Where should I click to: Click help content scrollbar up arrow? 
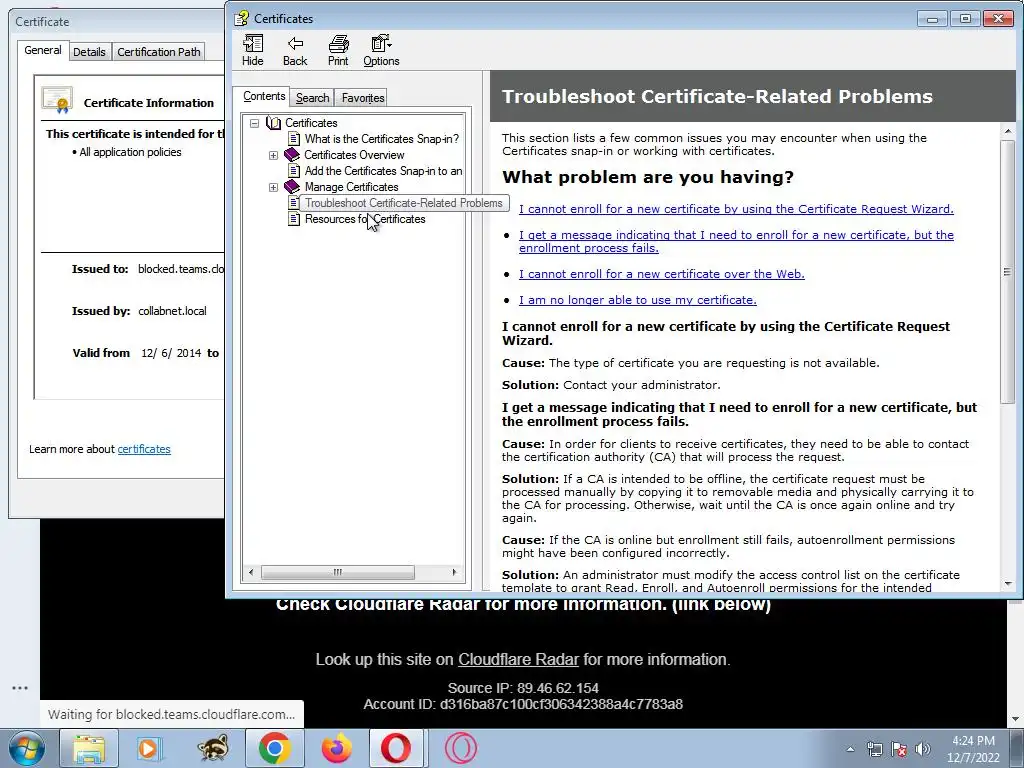click(1008, 131)
